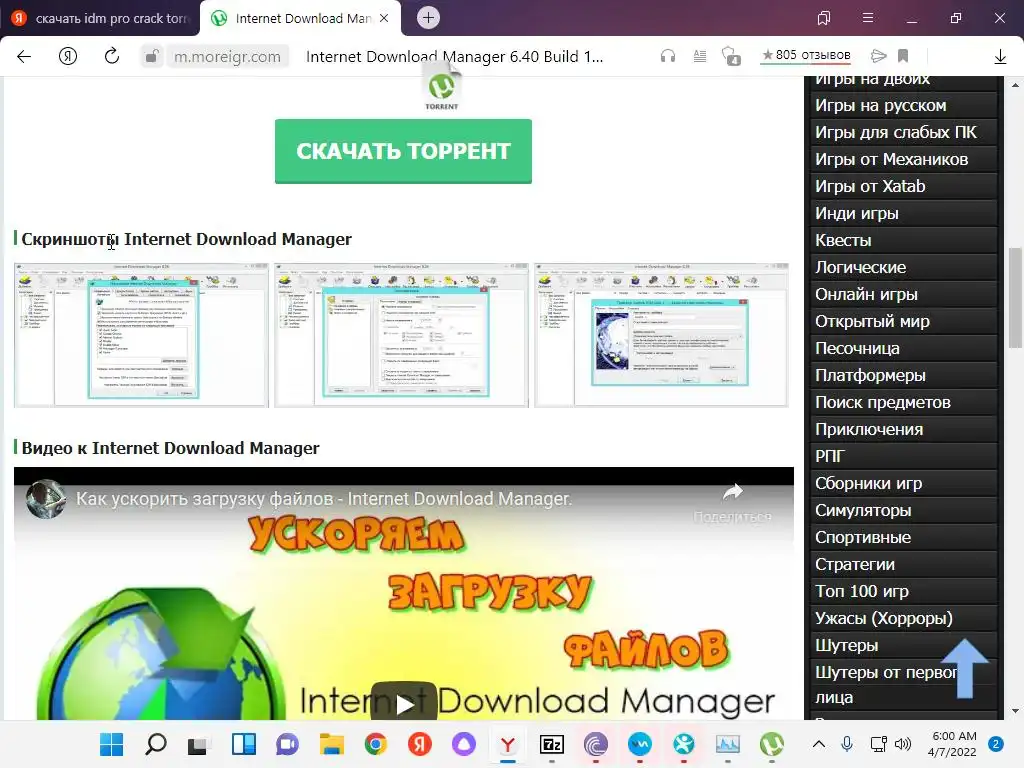Viewport: 1024px width, 768px height.
Task: Play the embedded YouTube video
Action: coord(404,703)
